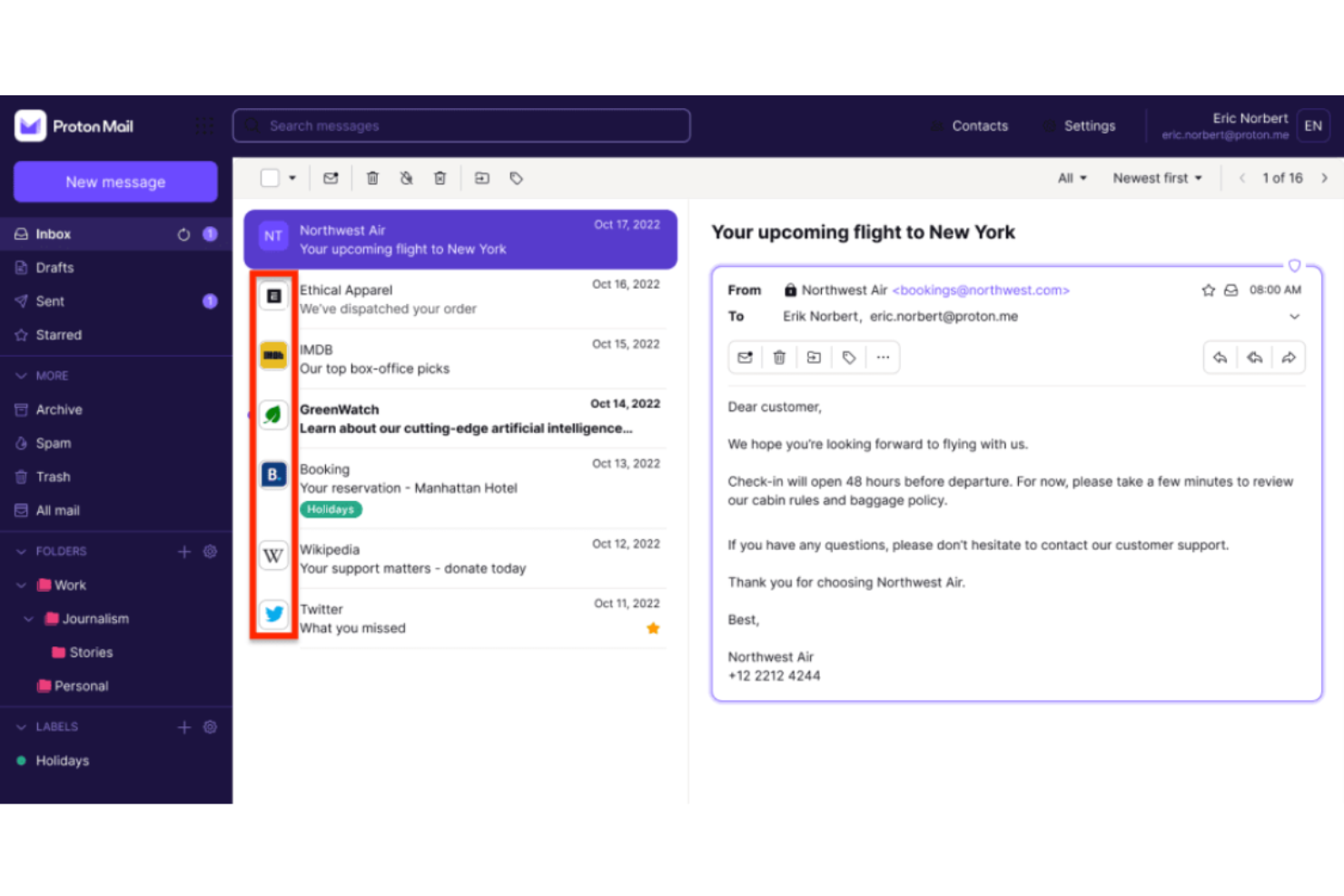Screen dimensions: 1344x896
Task: Delete selected messages with the trash icon
Action: [x=372, y=178]
